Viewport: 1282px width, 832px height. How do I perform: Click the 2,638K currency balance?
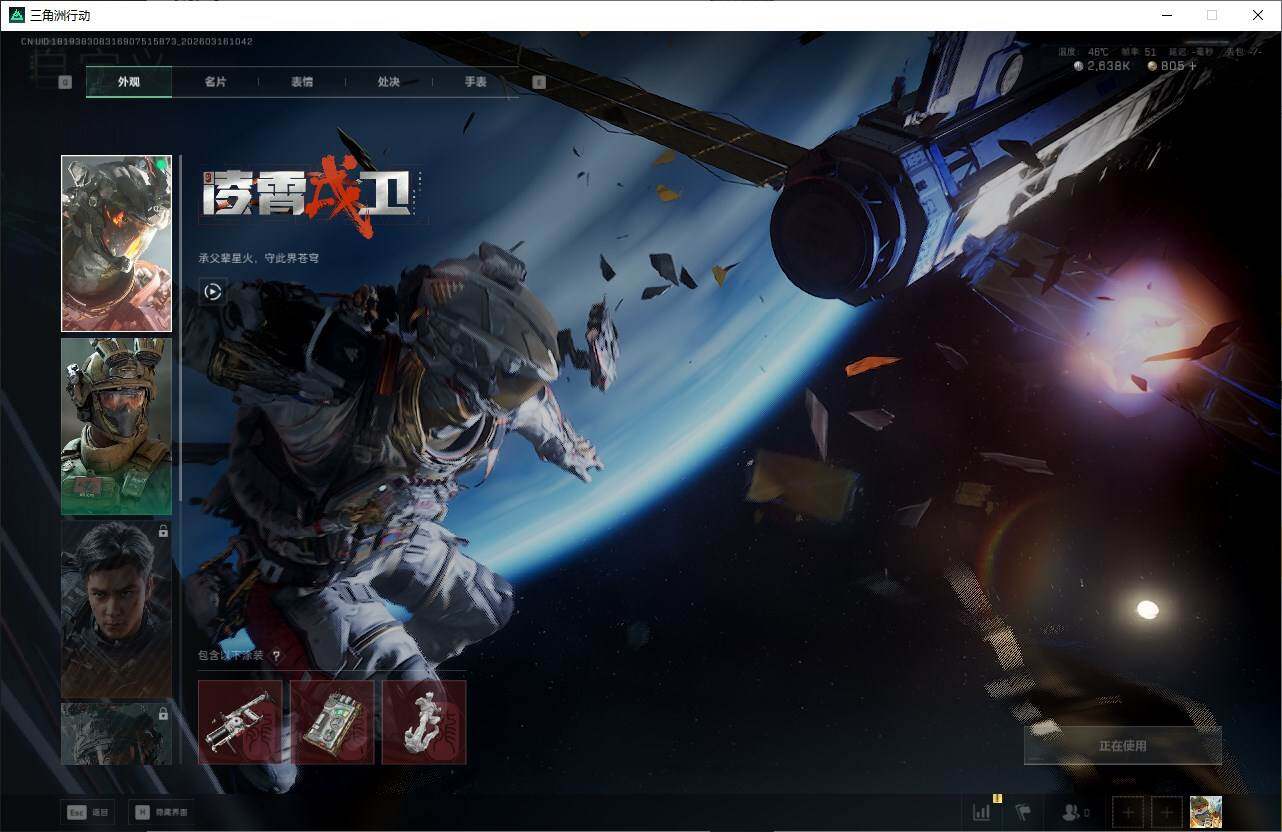[1102, 66]
